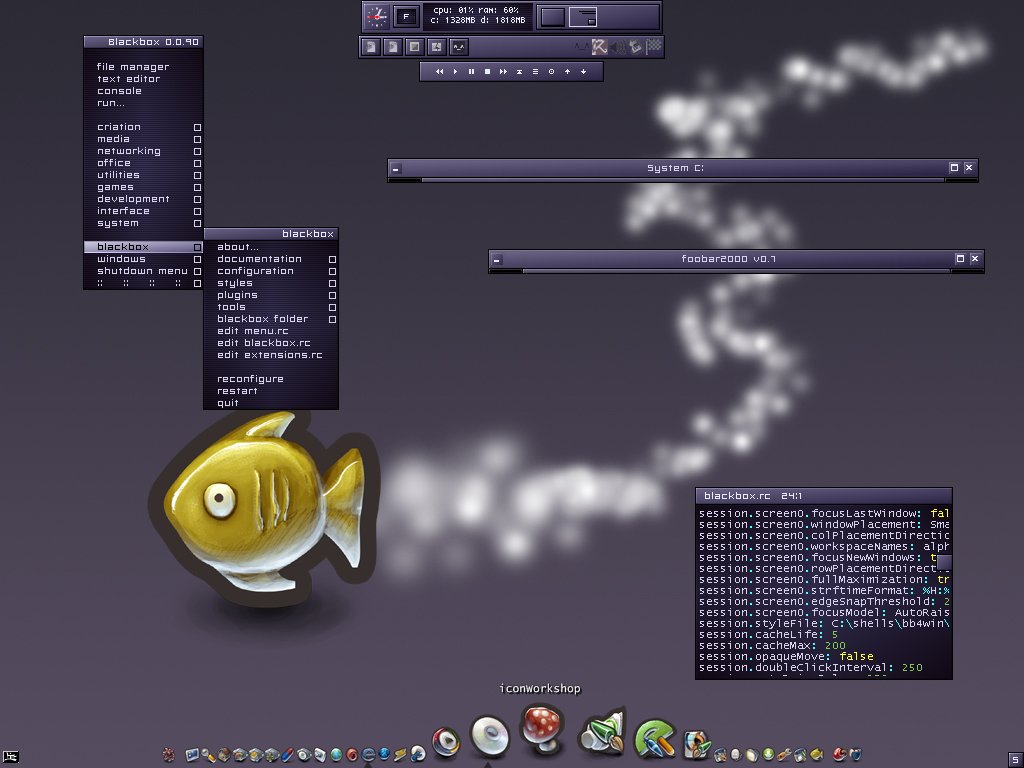Click reconfigure in the blackbox submenu

pyautogui.click(x=250, y=379)
